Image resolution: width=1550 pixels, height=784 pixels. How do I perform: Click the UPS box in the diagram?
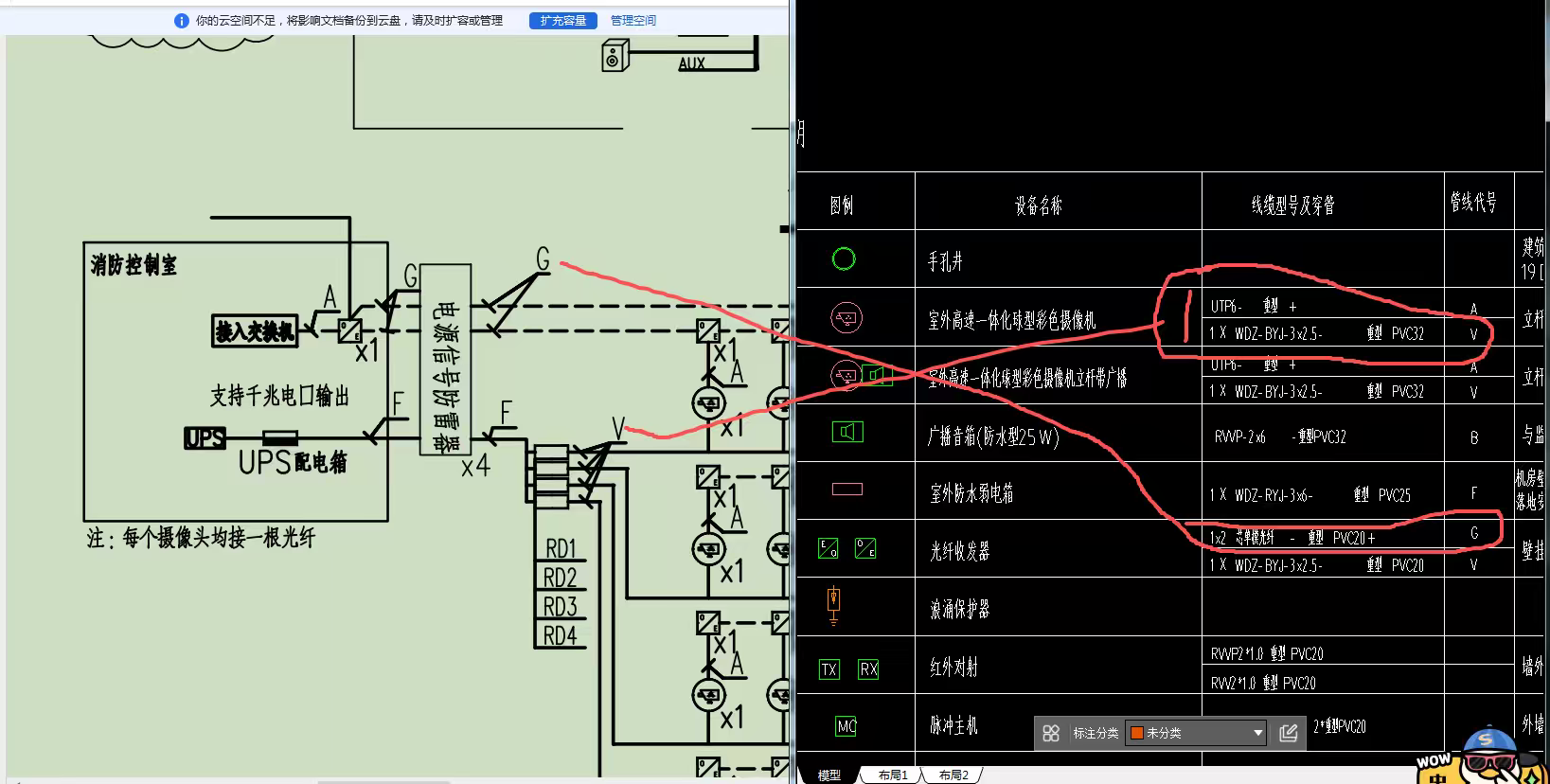point(205,438)
